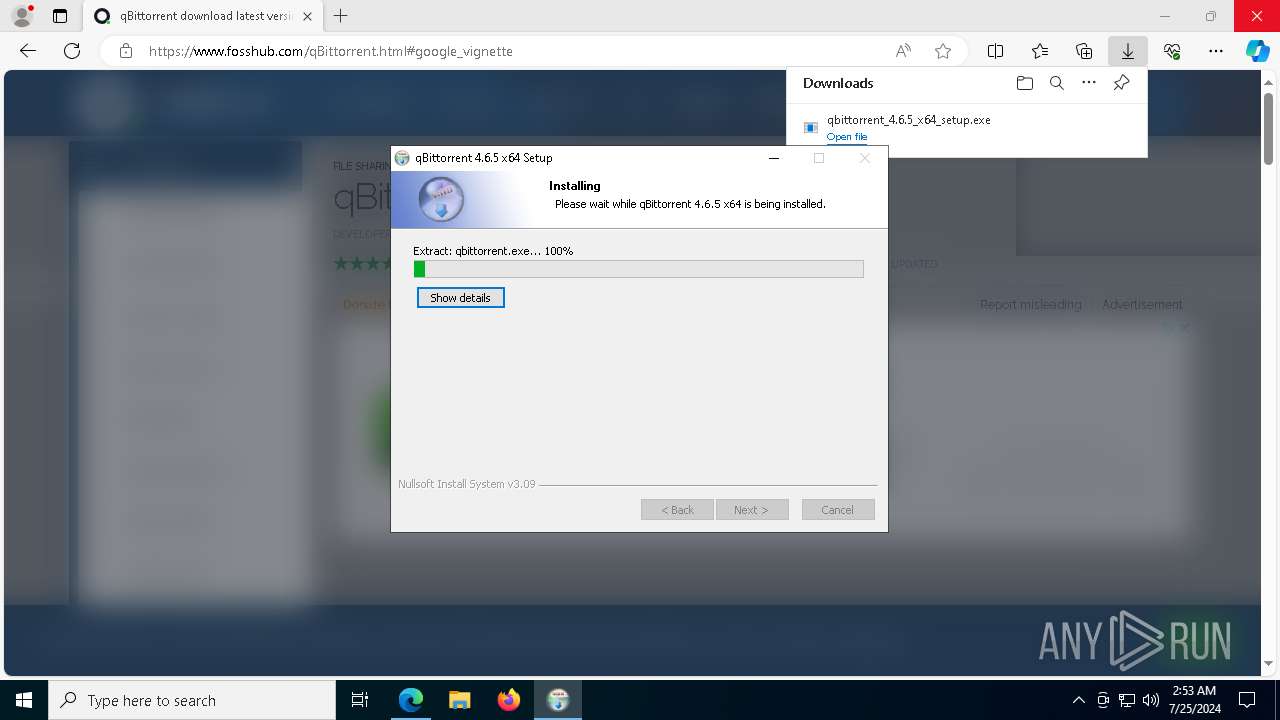Open File Explorer from taskbar
This screenshot has height=720, width=1280.
pyautogui.click(x=459, y=700)
